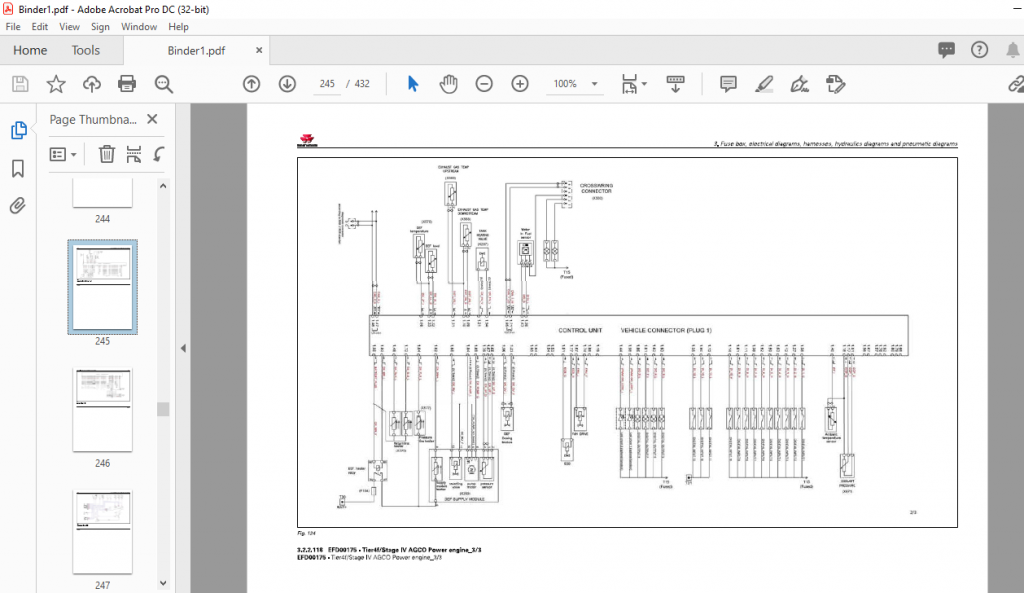Screen dimensions: 1024x593
Task: Delete selected page thumbnail
Action: click(106, 154)
